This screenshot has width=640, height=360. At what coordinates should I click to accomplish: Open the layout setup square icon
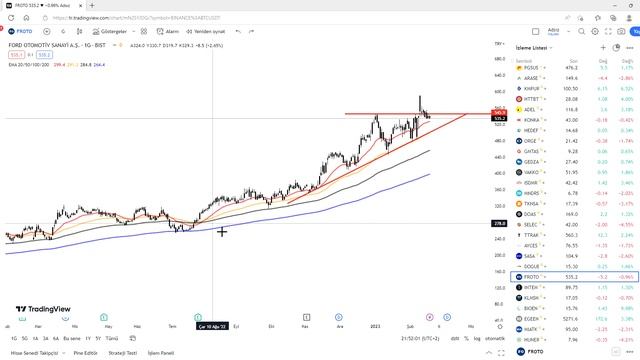pyautogui.click(x=536, y=31)
